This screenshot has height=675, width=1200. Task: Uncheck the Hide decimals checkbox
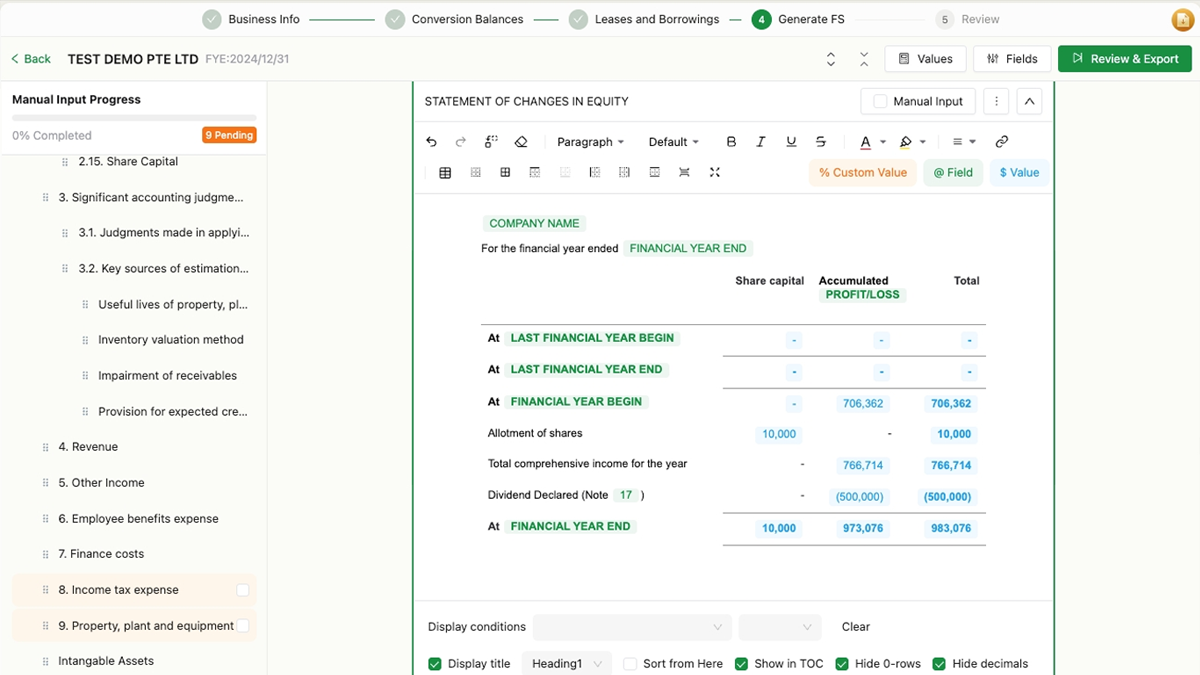[939, 664]
